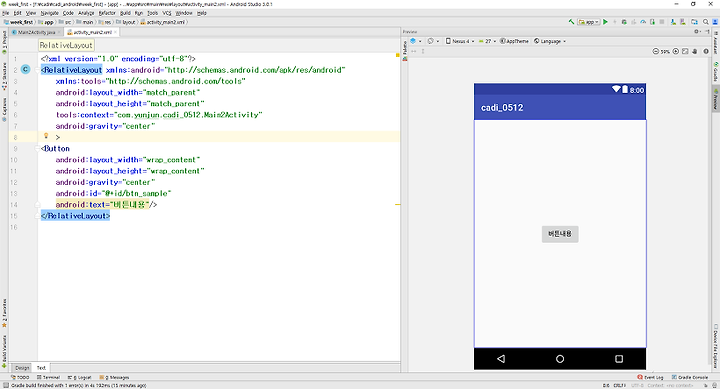Switch to the Design tab
The width and height of the screenshot is (720, 389).
pos(22,368)
